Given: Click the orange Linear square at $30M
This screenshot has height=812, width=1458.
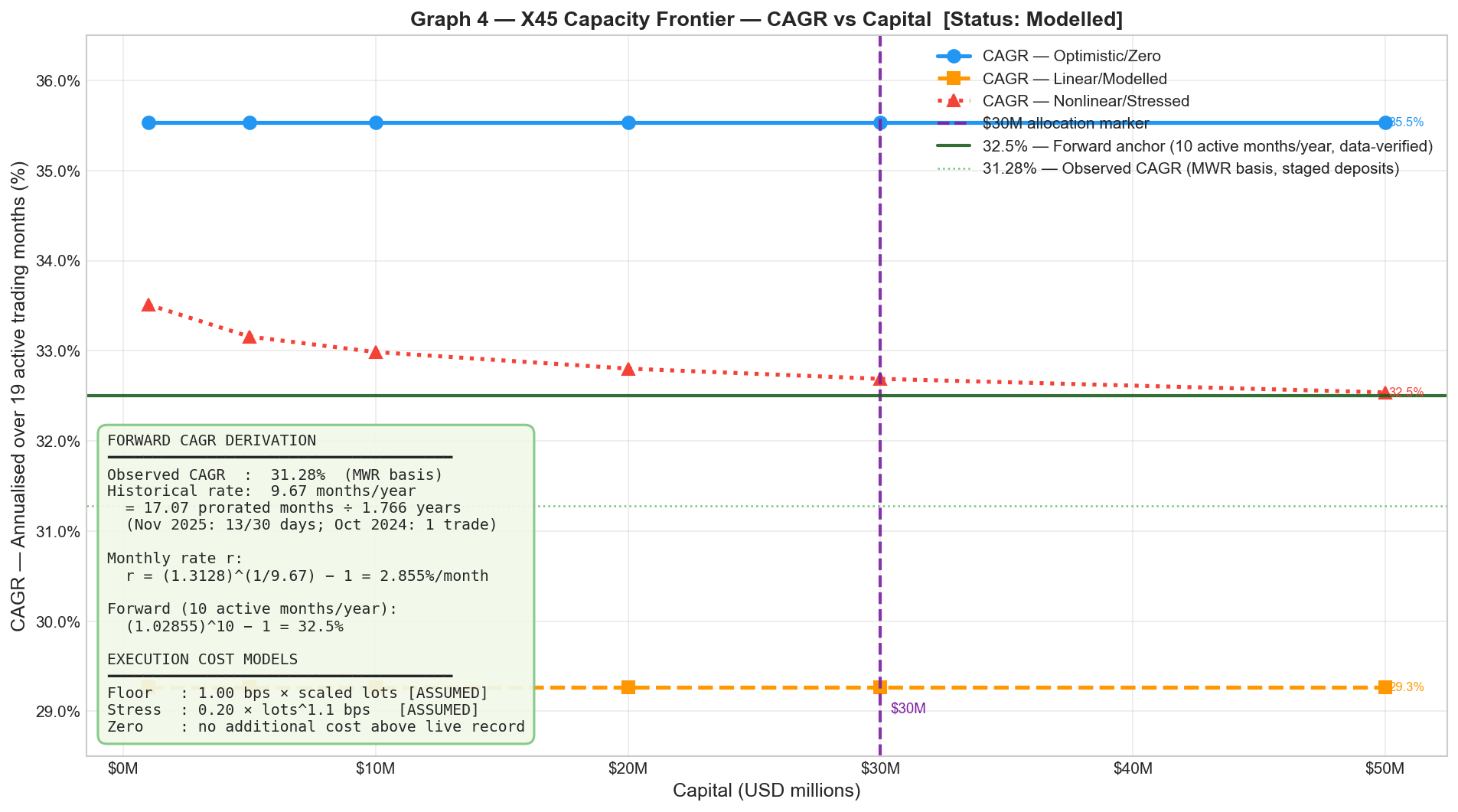Looking at the screenshot, I should [x=880, y=687].
